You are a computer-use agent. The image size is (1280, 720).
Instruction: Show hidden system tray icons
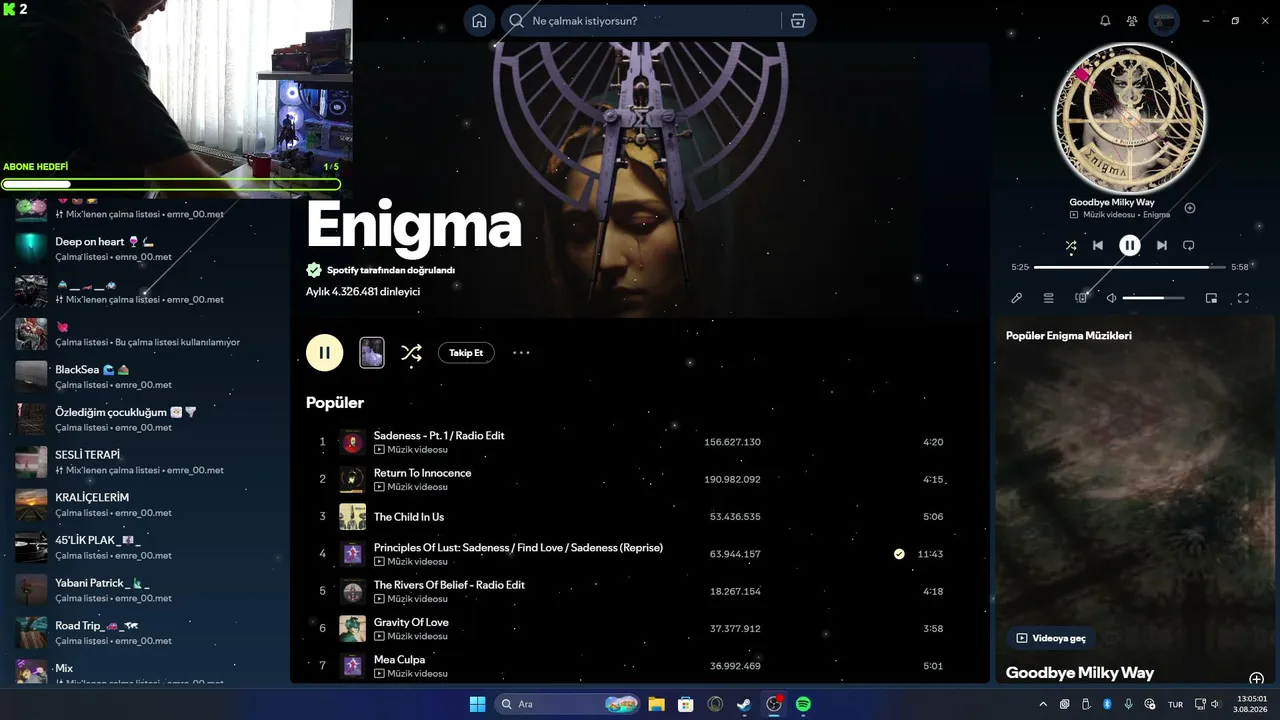(x=1043, y=704)
